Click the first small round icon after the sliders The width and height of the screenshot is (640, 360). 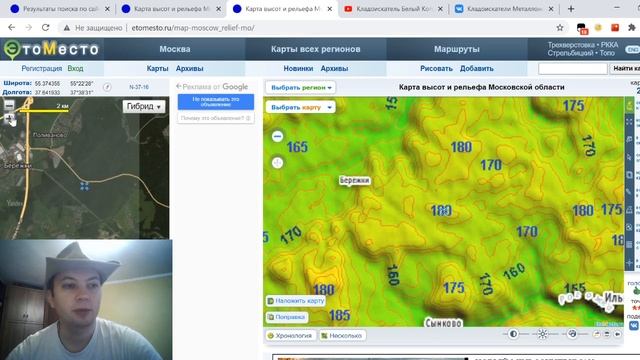tap(597, 334)
